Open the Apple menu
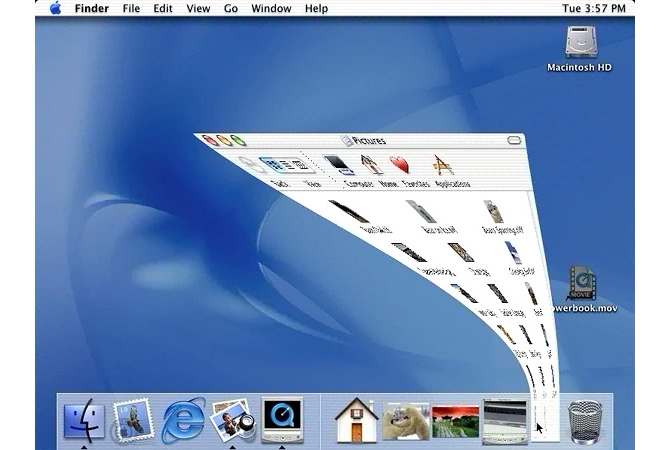The width and height of the screenshot is (670, 450). pos(55,9)
